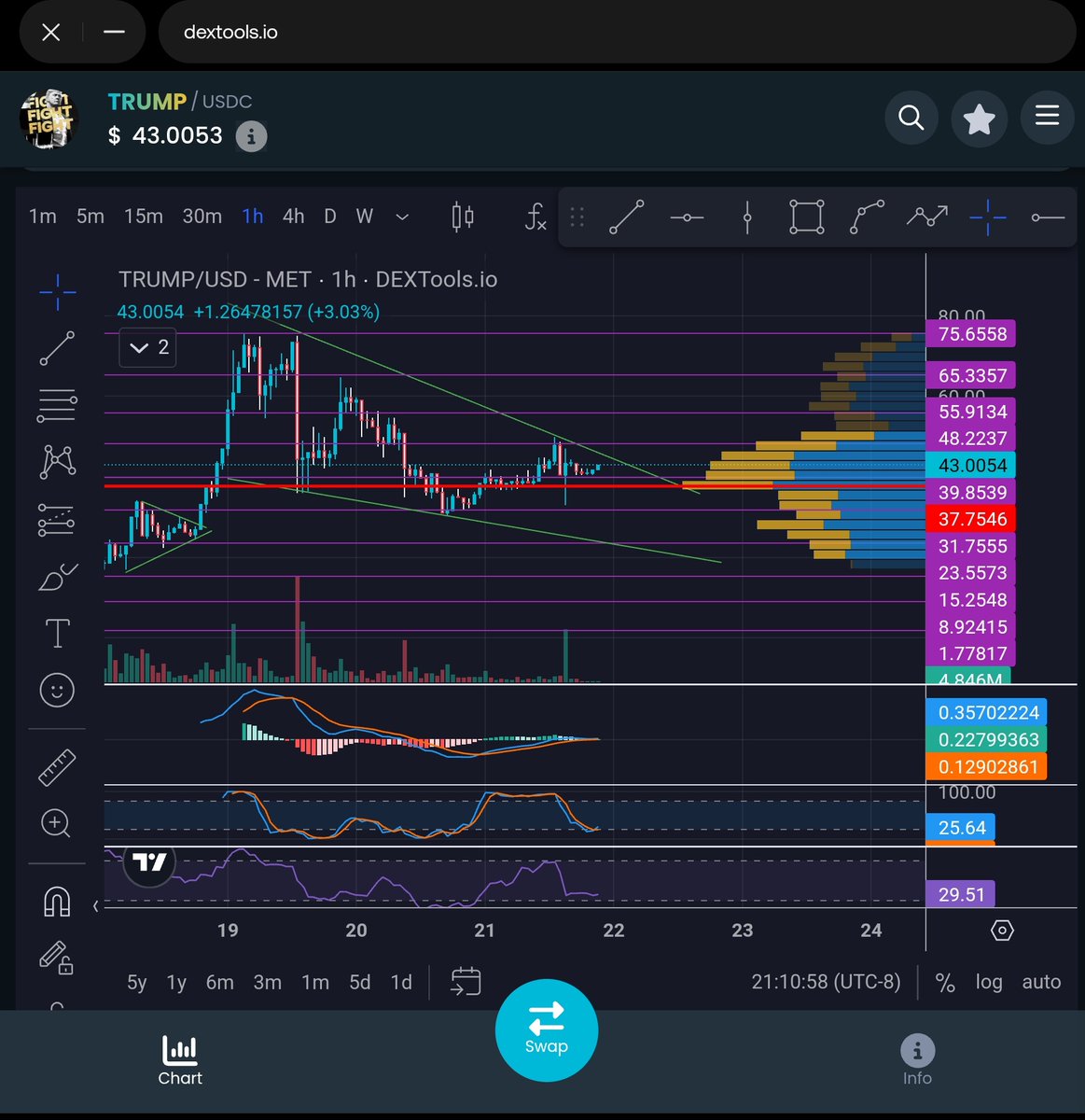The height and width of the screenshot is (1120, 1085).
Task: Select trend line tool in floating toolbar
Action: pos(626,217)
